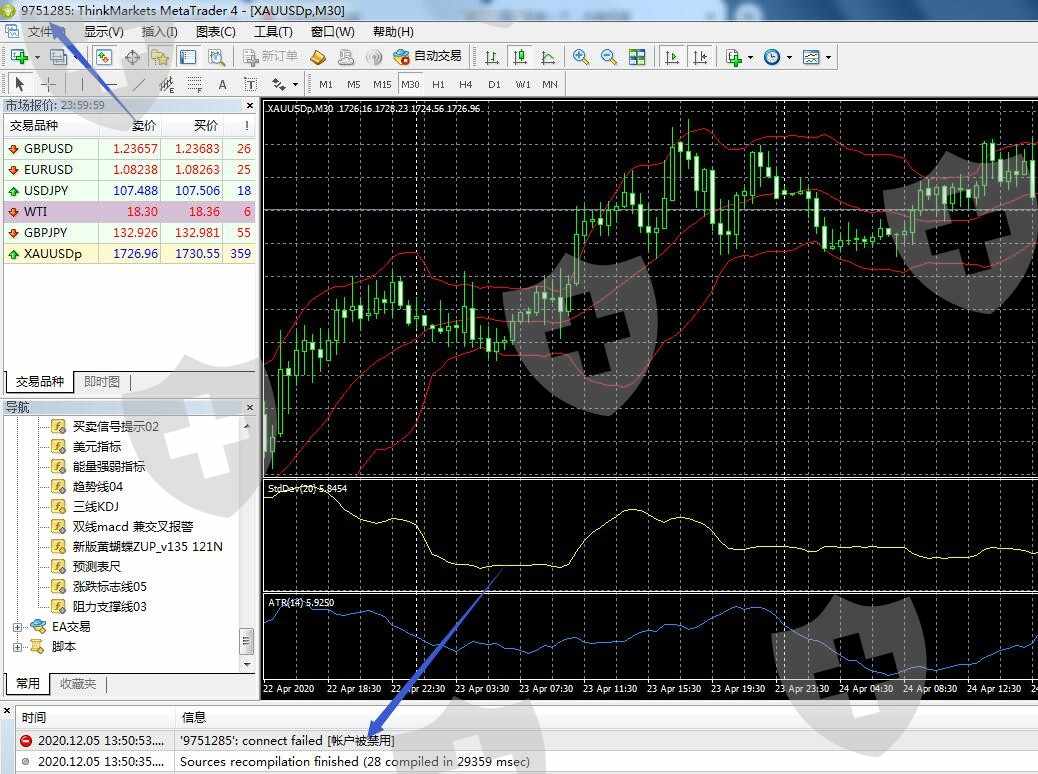Expand the 脚本 scripts tree node
The width and height of the screenshot is (1038, 774).
click(x=17, y=647)
